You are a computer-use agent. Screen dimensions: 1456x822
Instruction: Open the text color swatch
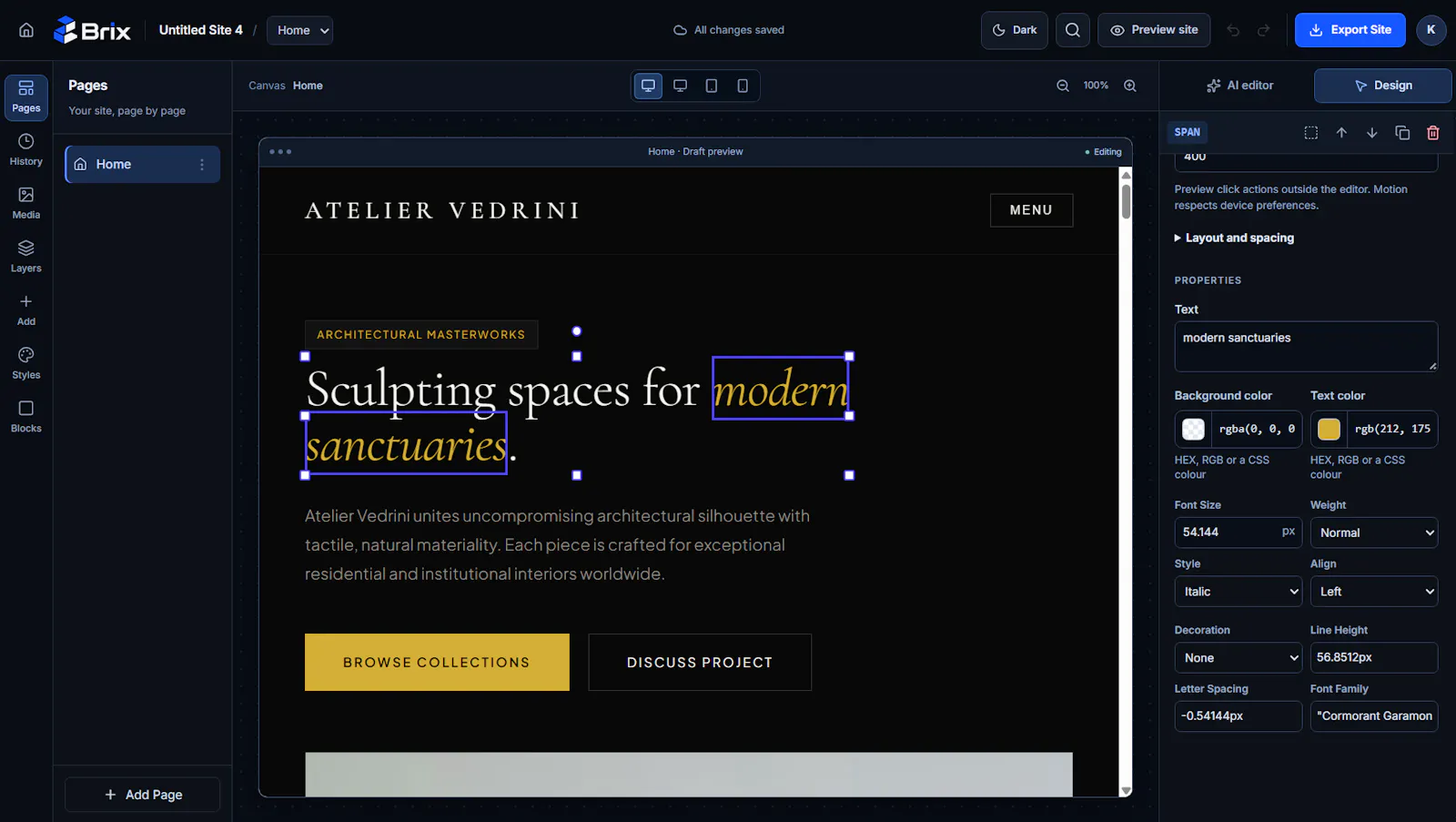[1329, 429]
